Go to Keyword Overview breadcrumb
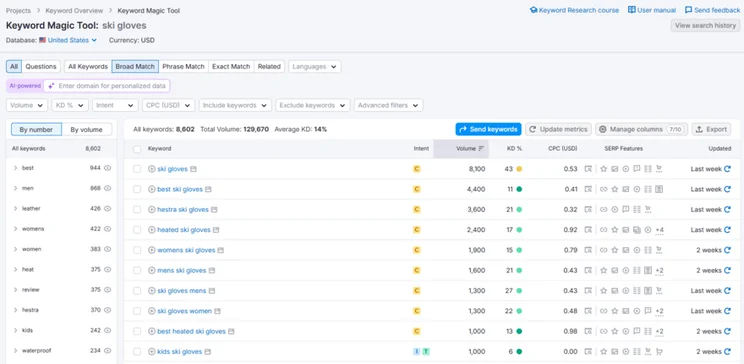The image size is (744, 364). (x=74, y=10)
